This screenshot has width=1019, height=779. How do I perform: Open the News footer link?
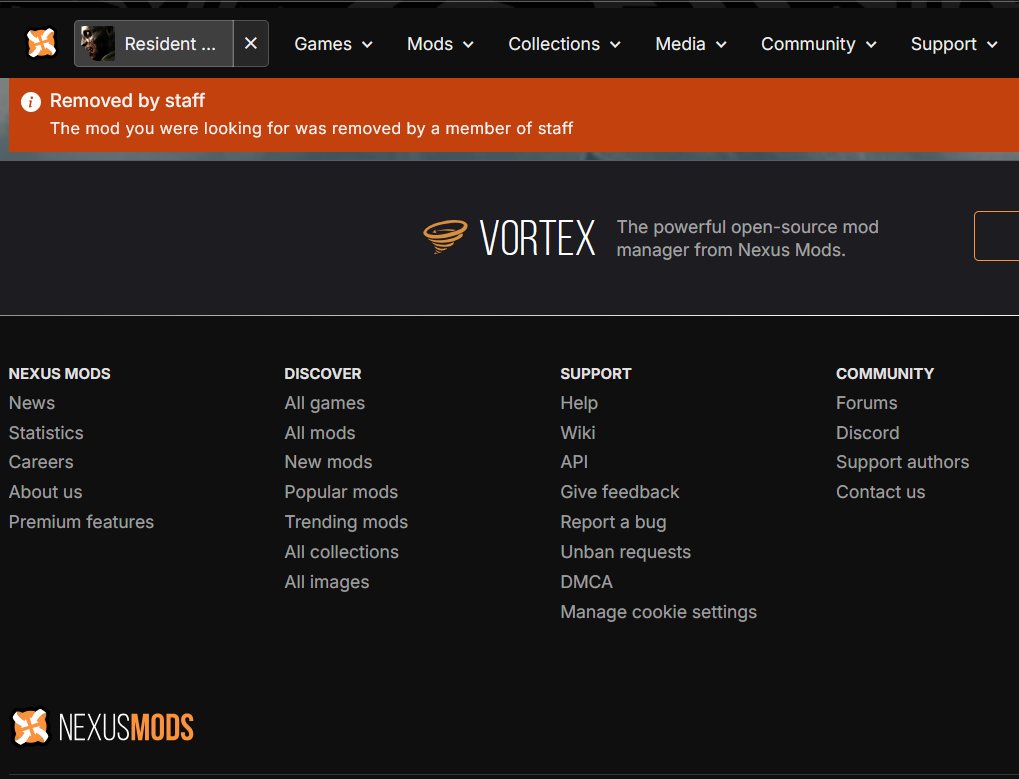pos(32,403)
